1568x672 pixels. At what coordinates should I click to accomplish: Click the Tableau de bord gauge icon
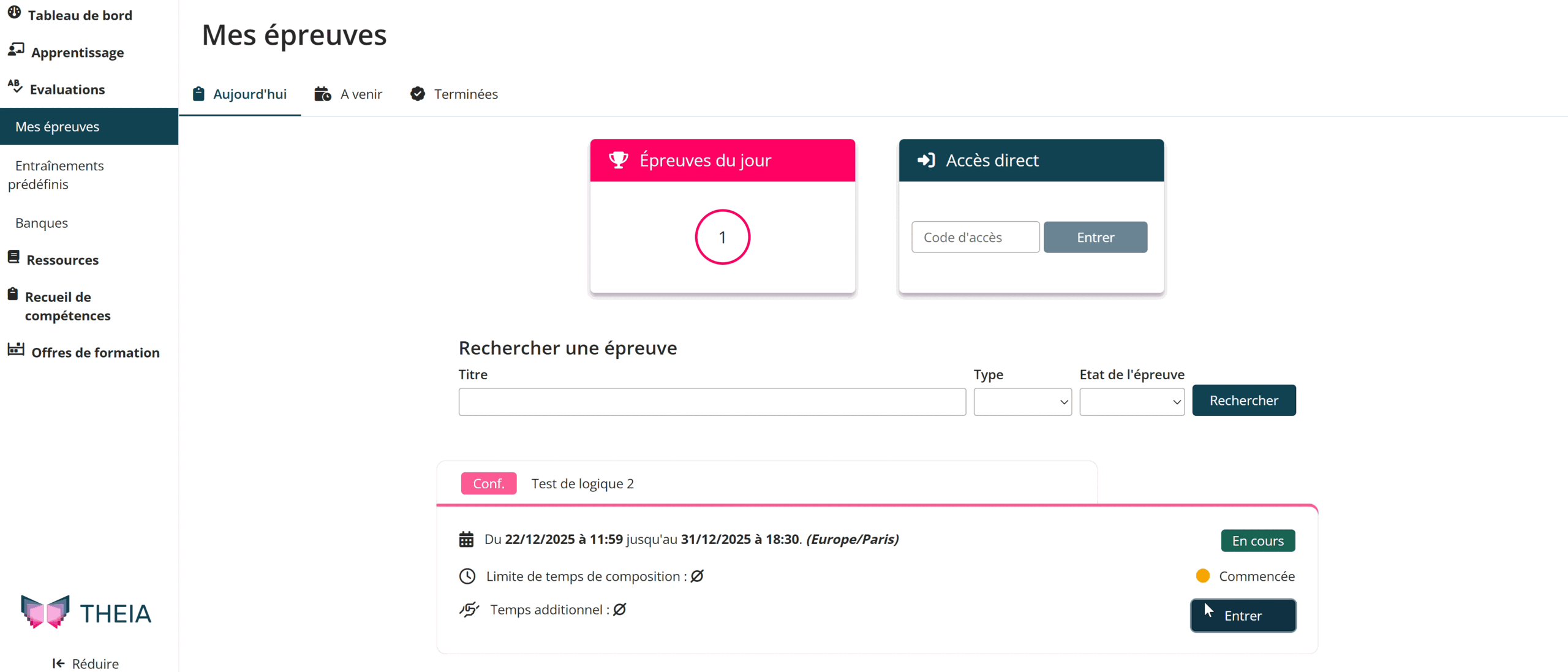tap(14, 13)
